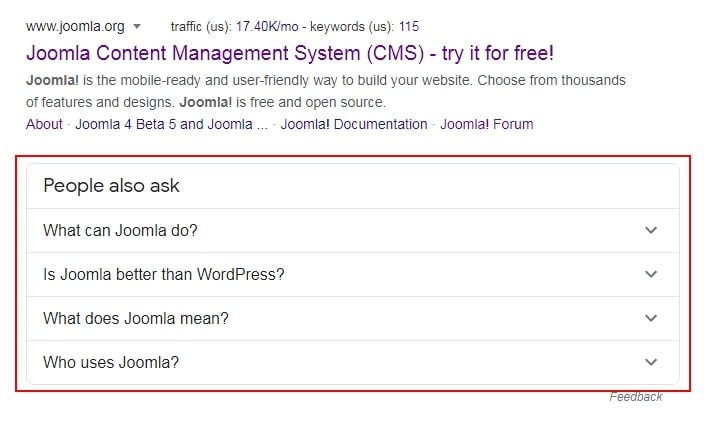Open the Joomla 4 Beta 5 sitelink
Screen dimensions: 716x422
click(x=171, y=124)
